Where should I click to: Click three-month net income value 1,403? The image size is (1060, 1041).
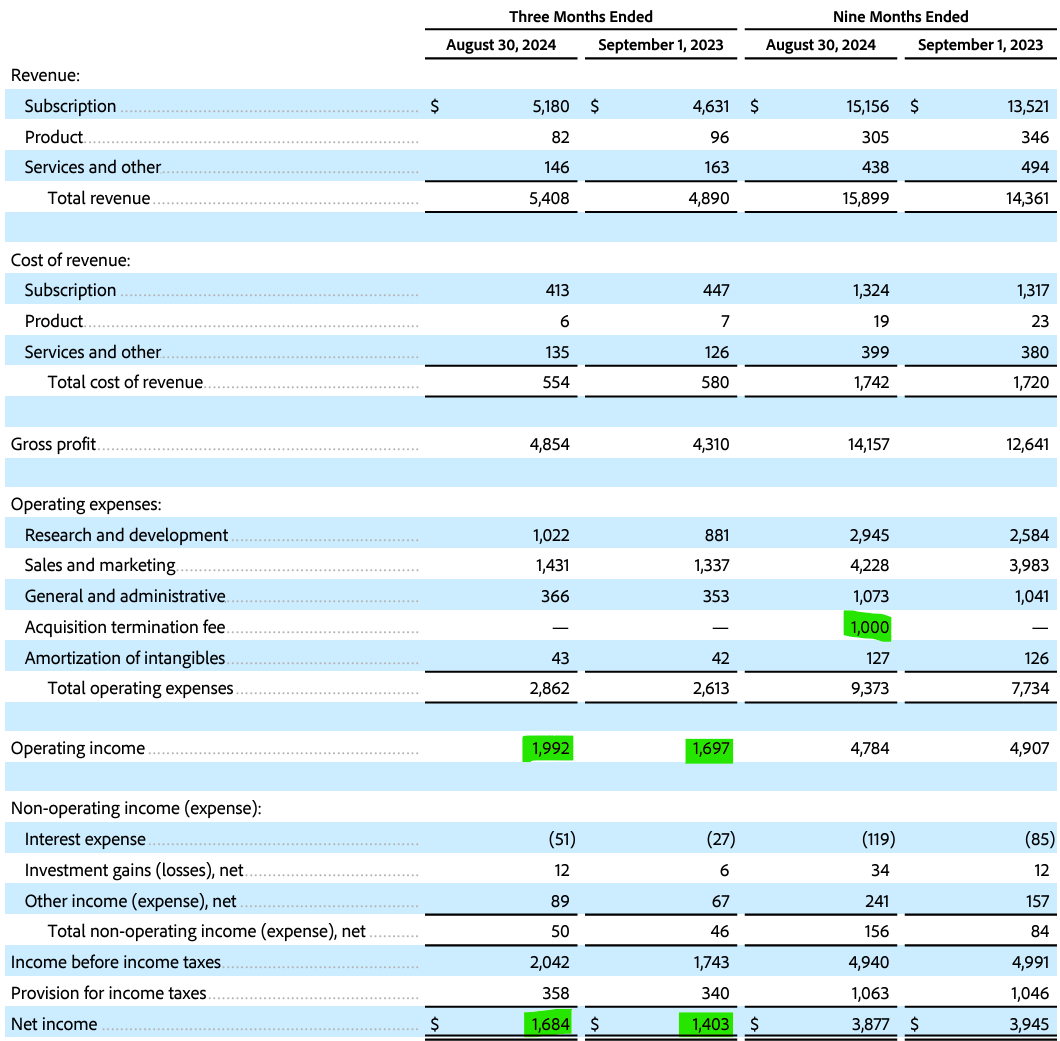[x=710, y=1024]
